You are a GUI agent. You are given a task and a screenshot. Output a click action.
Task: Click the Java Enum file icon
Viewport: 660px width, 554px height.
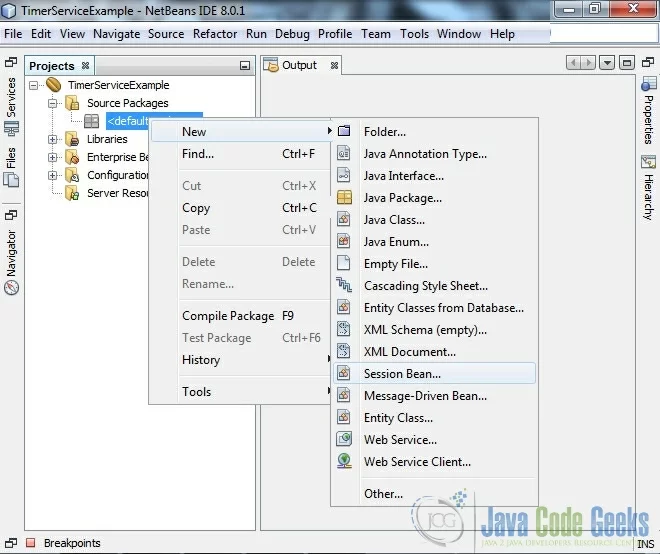[x=344, y=242]
